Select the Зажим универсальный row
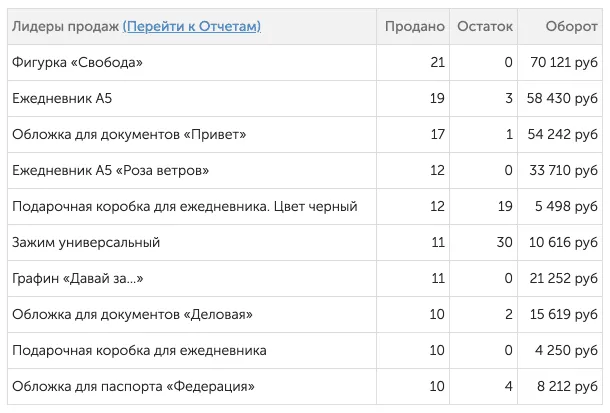610x413 pixels. pyautogui.click(x=305, y=242)
